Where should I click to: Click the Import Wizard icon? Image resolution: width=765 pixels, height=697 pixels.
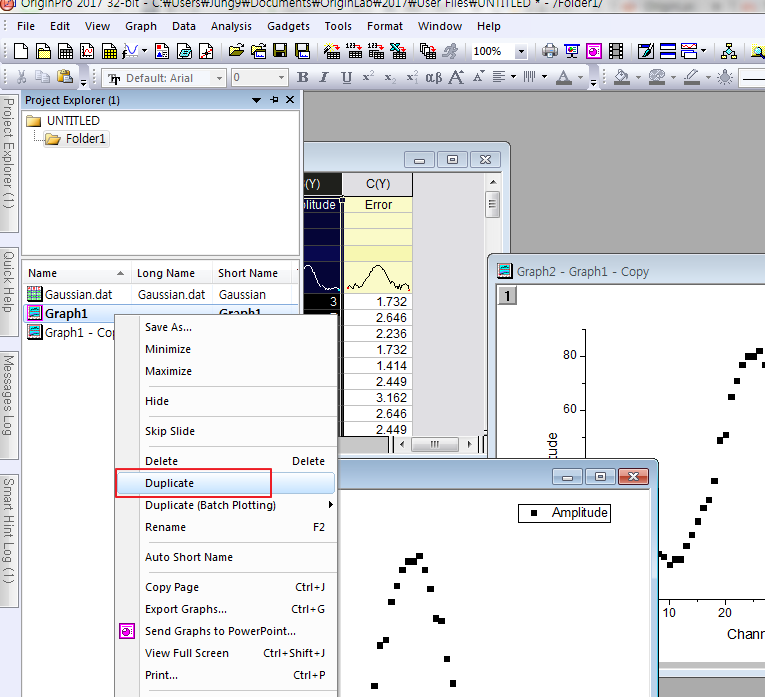coord(332,51)
